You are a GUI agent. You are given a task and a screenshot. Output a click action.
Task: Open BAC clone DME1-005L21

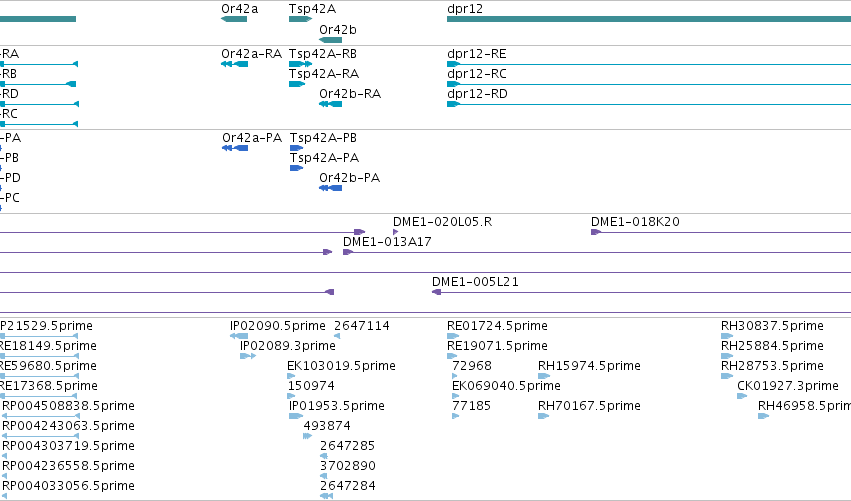641,293
